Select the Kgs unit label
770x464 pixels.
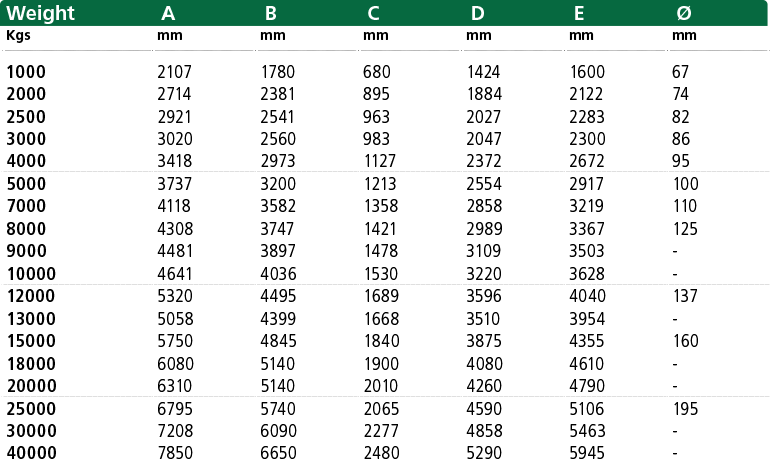click(x=18, y=36)
